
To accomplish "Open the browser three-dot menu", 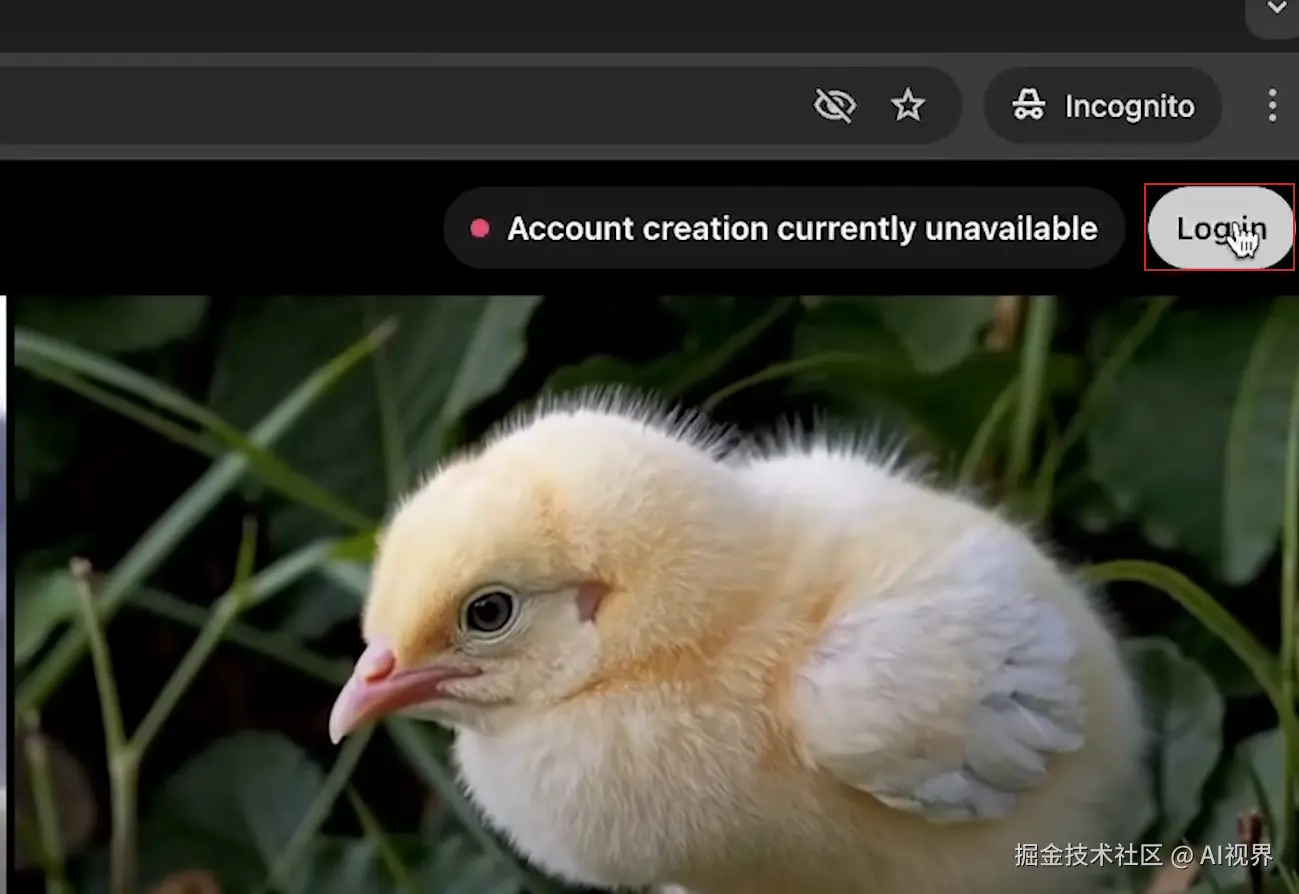I will pos(1272,105).
